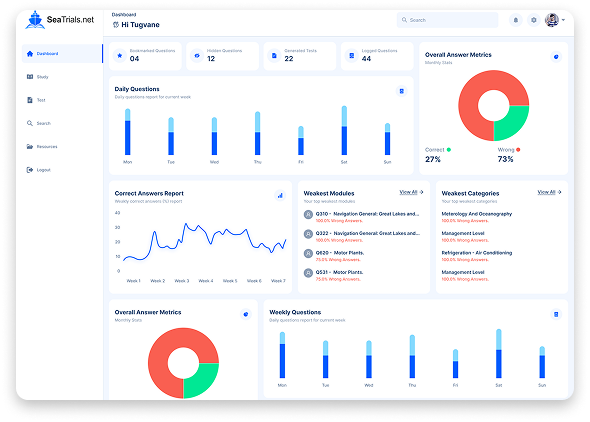Click the Hi Tugvane greeting
Viewport: 590px width, 422px height.
click(x=140, y=25)
